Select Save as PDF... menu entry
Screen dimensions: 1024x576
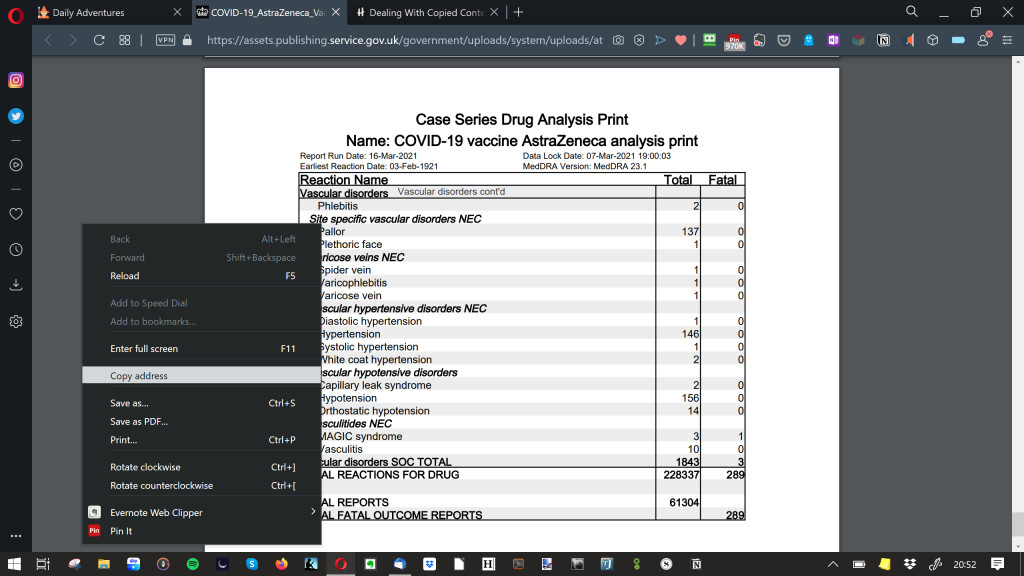coord(139,421)
